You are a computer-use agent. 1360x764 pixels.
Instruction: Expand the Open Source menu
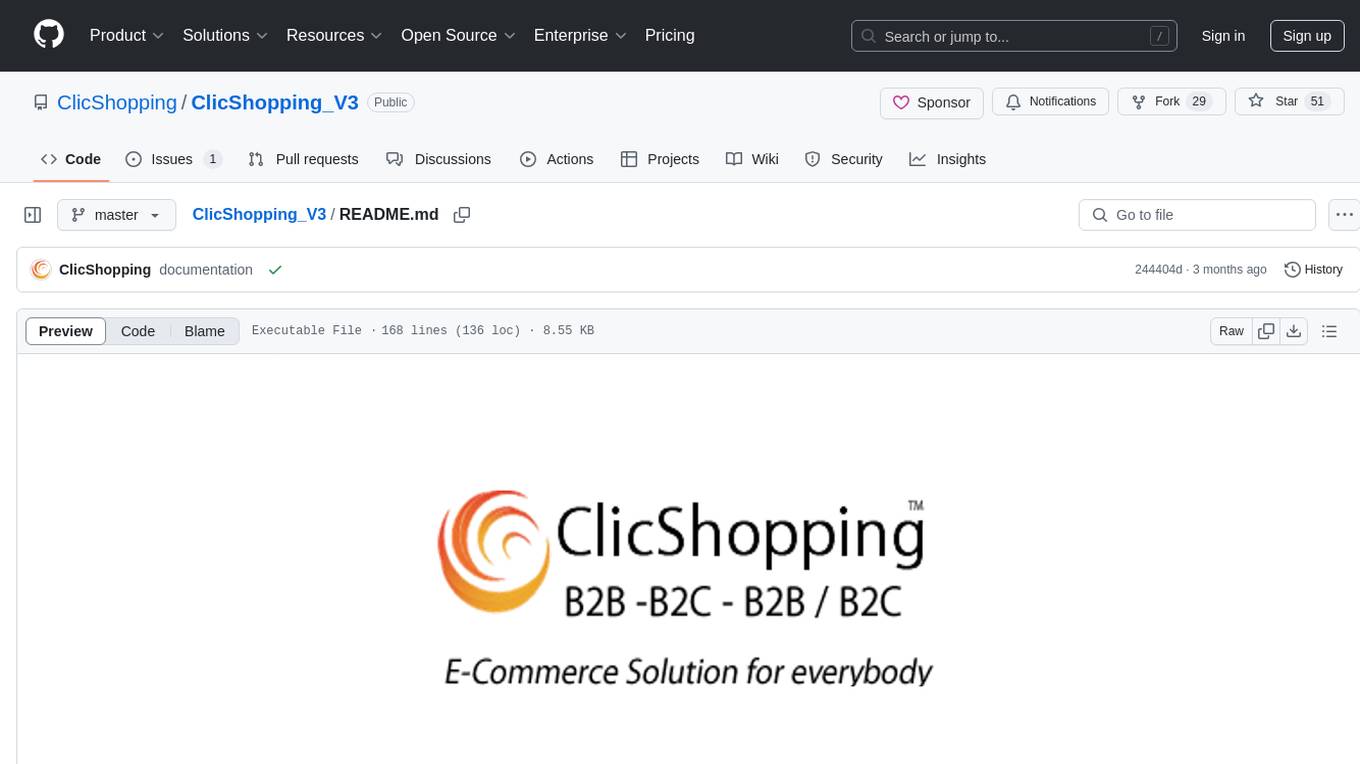[x=458, y=35]
